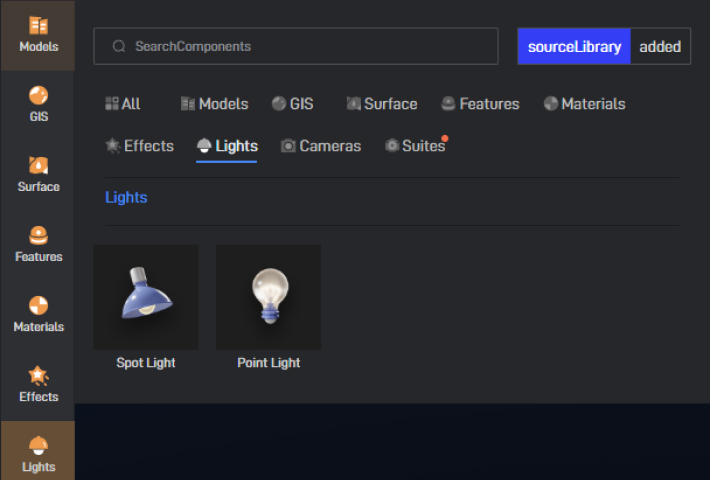Screen dimensions: 710x480
Task: Select the Suites category tab
Action: (415, 146)
